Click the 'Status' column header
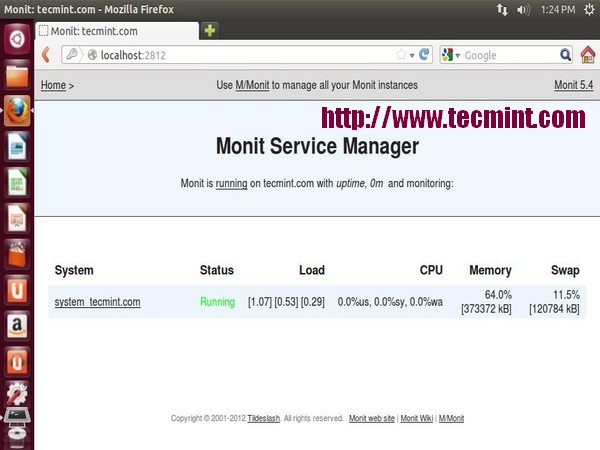Image resolution: width=600 pixels, height=450 pixels. 217,270
